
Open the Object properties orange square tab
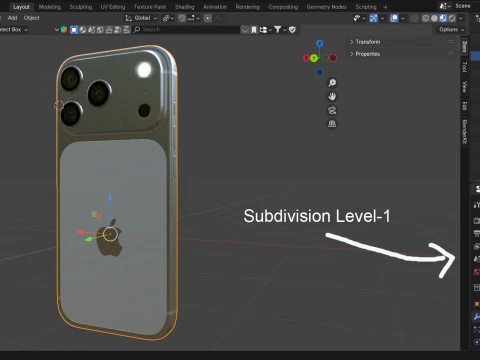pos(477,304)
